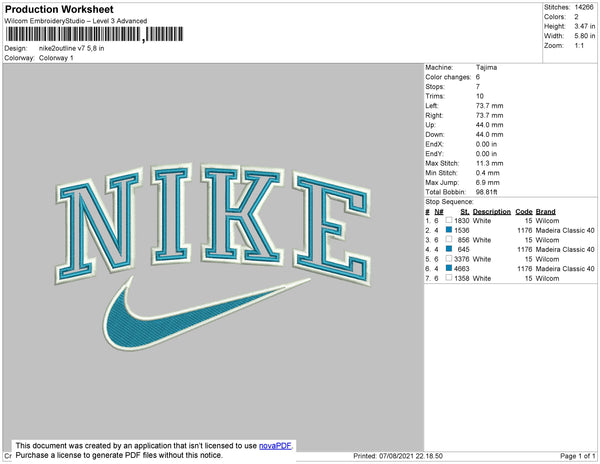Viewport: 600px width, 464px height.
Task: Select the Colorway 1 value
Action: 56,58
